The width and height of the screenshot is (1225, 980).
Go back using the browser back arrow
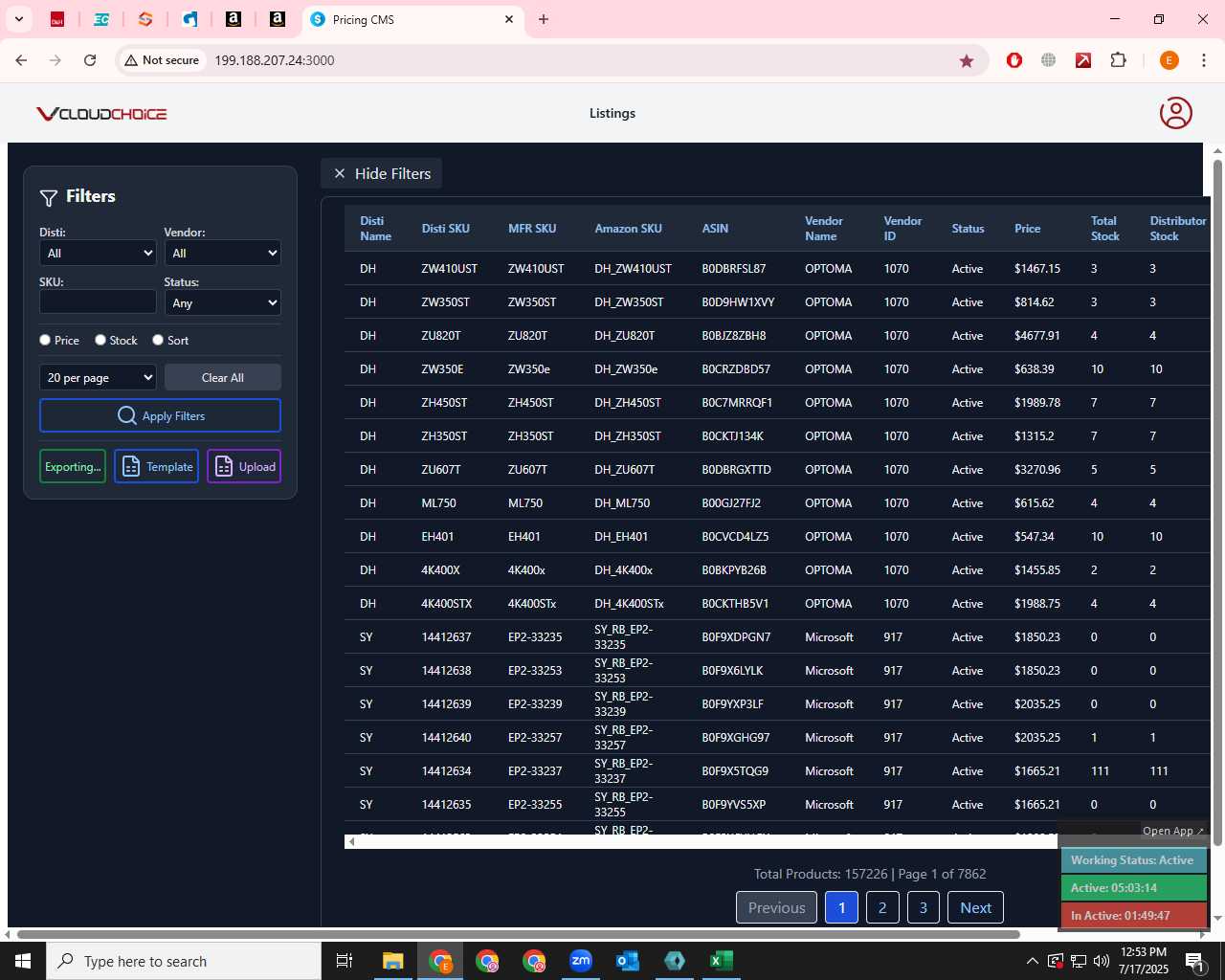coord(21,60)
